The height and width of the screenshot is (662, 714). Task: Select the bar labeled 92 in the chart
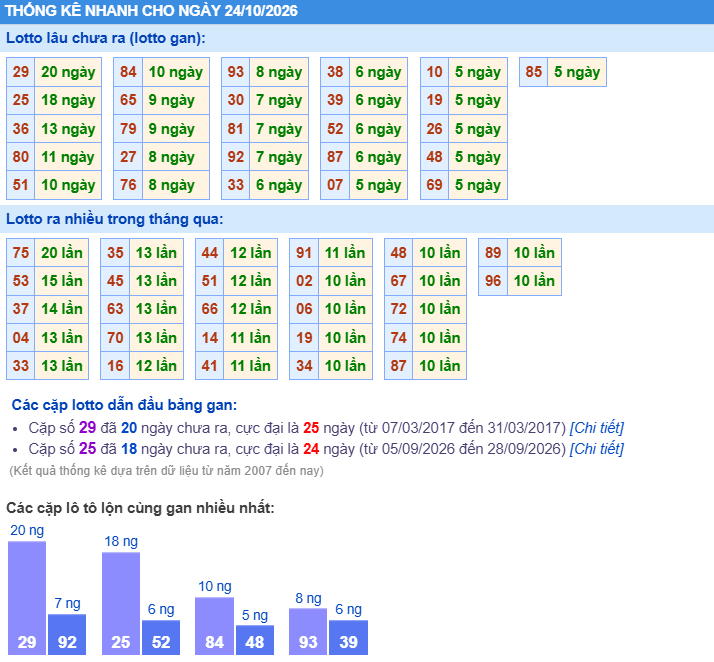(x=67, y=634)
